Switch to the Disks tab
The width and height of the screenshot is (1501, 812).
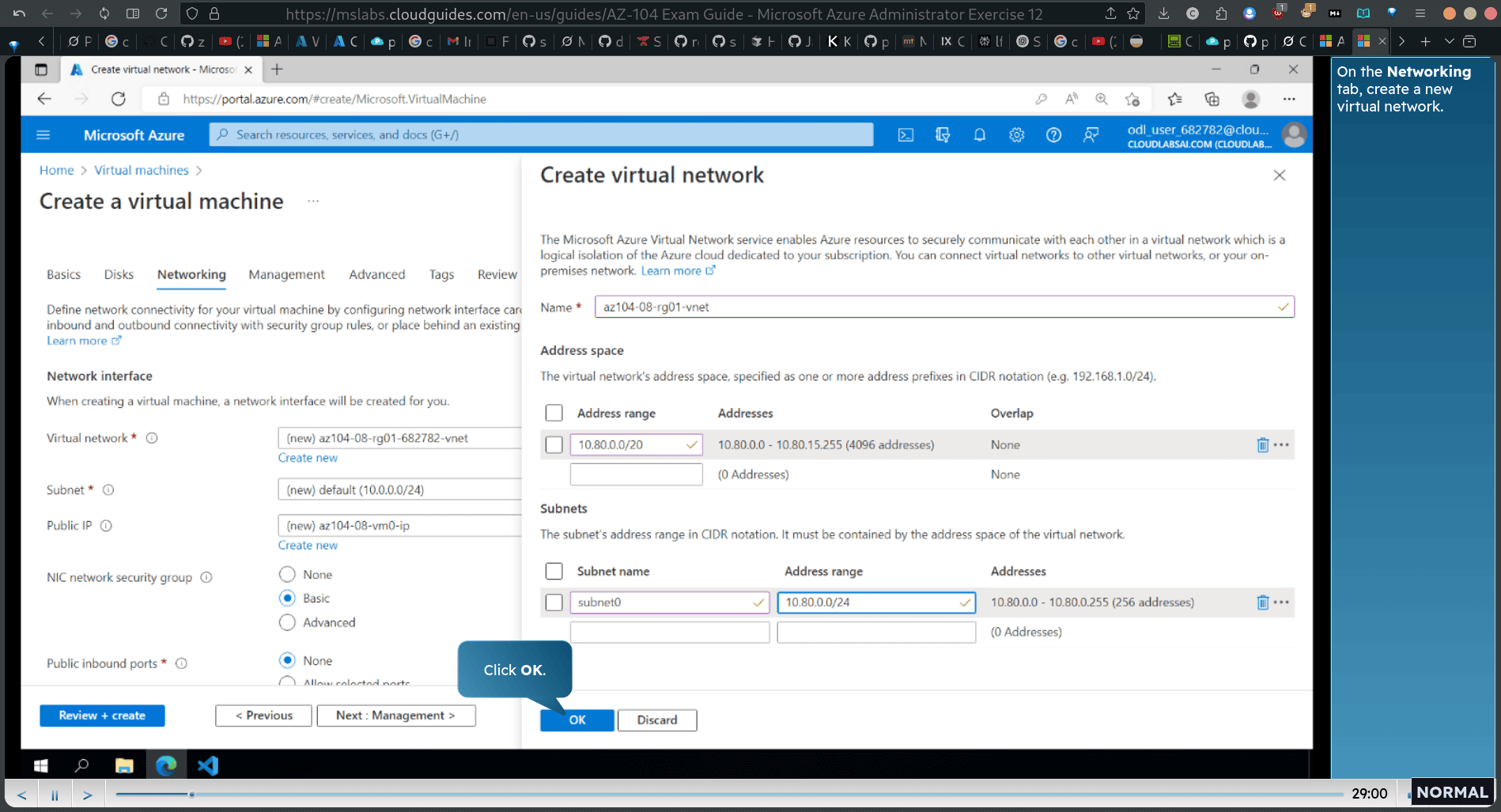point(119,275)
